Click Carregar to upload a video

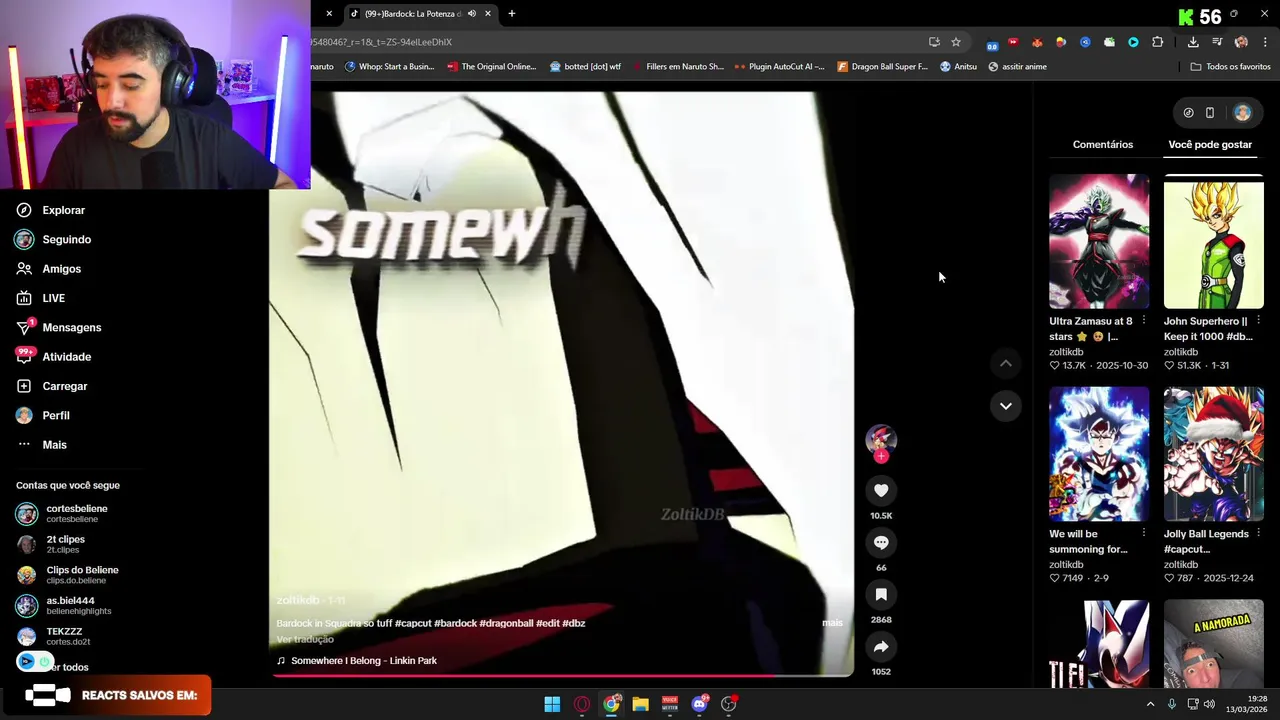tap(51, 386)
